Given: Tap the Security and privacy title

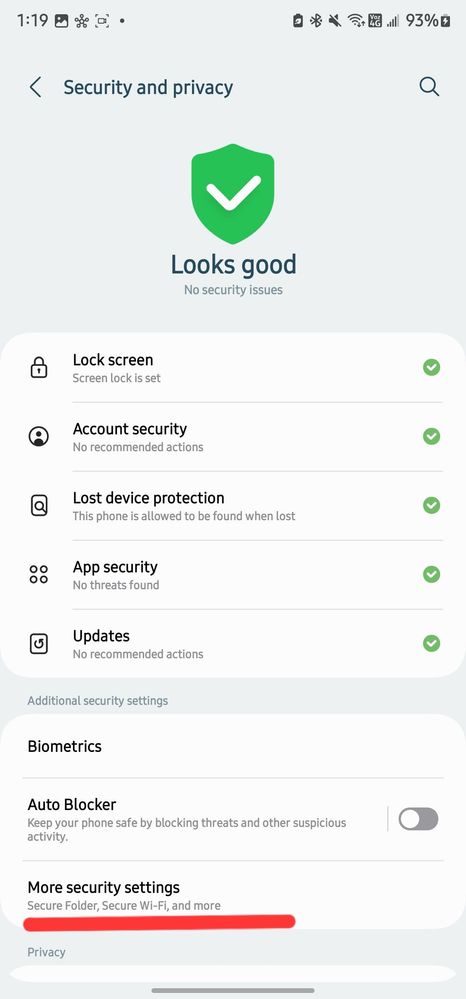Looking at the screenshot, I should coord(148,87).
